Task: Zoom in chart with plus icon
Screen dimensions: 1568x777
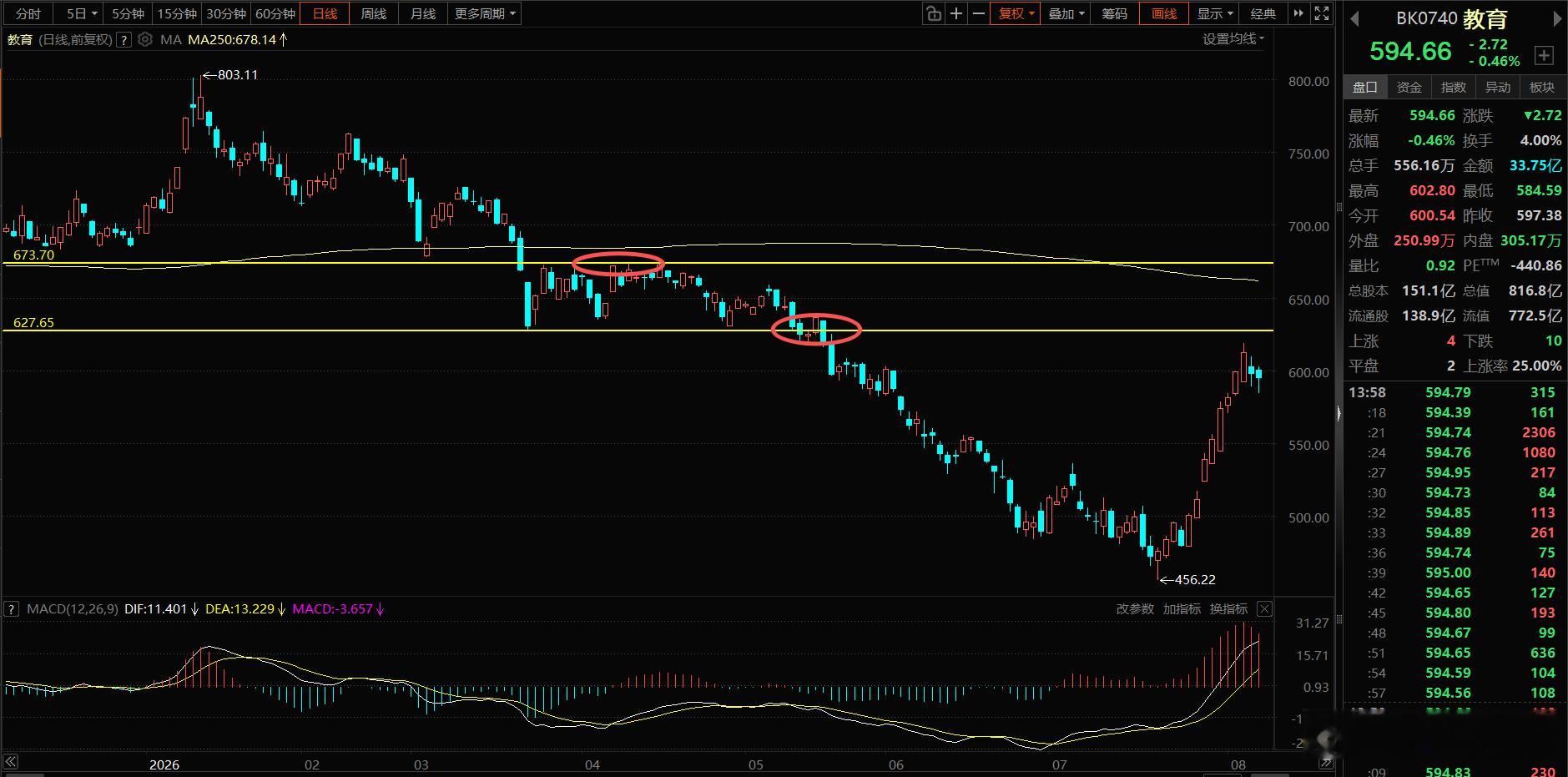Action: (x=956, y=13)
